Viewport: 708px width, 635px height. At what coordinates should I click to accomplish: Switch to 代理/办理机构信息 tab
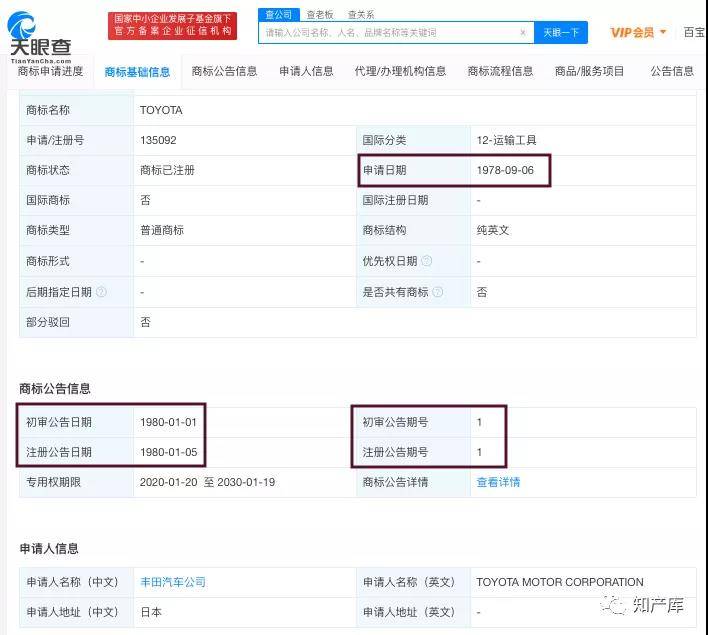[x=400, y=71]
